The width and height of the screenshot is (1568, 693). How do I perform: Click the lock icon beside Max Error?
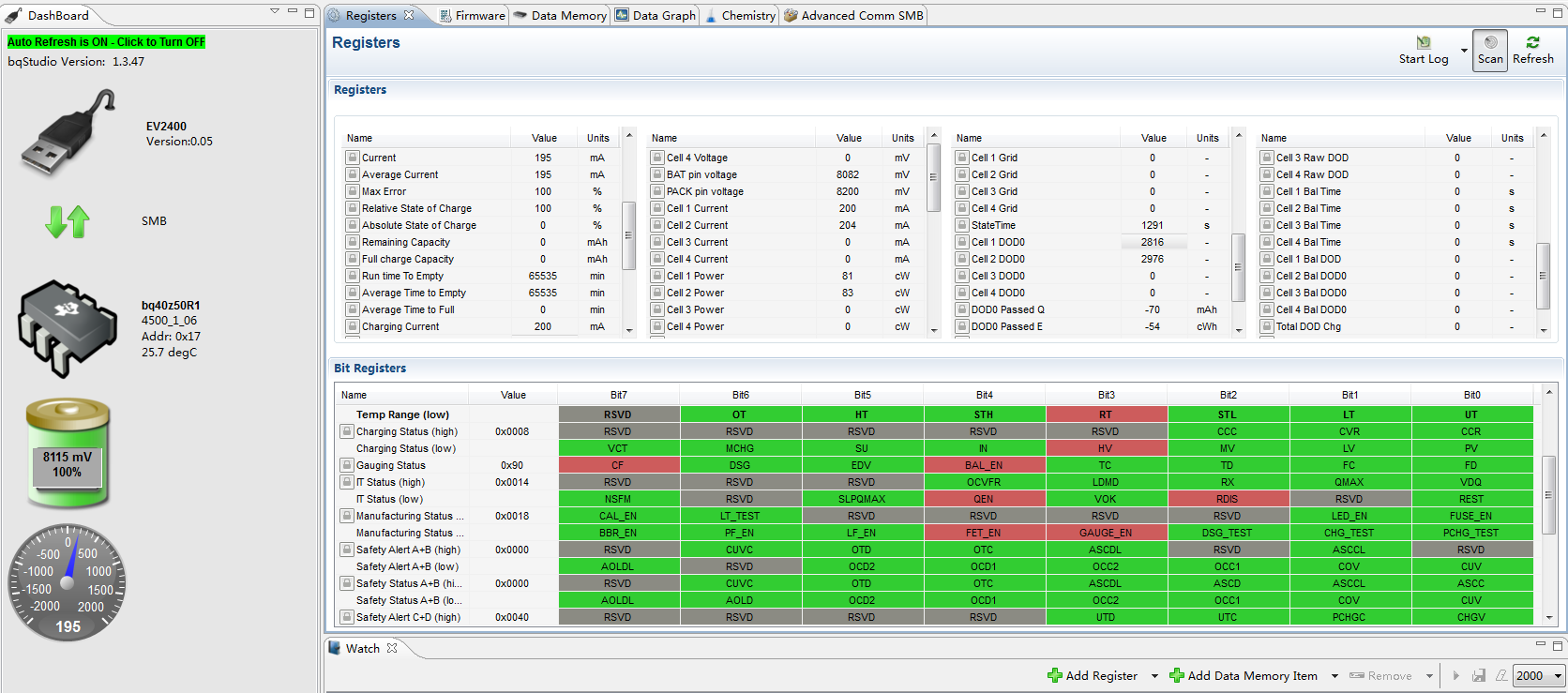353,191
